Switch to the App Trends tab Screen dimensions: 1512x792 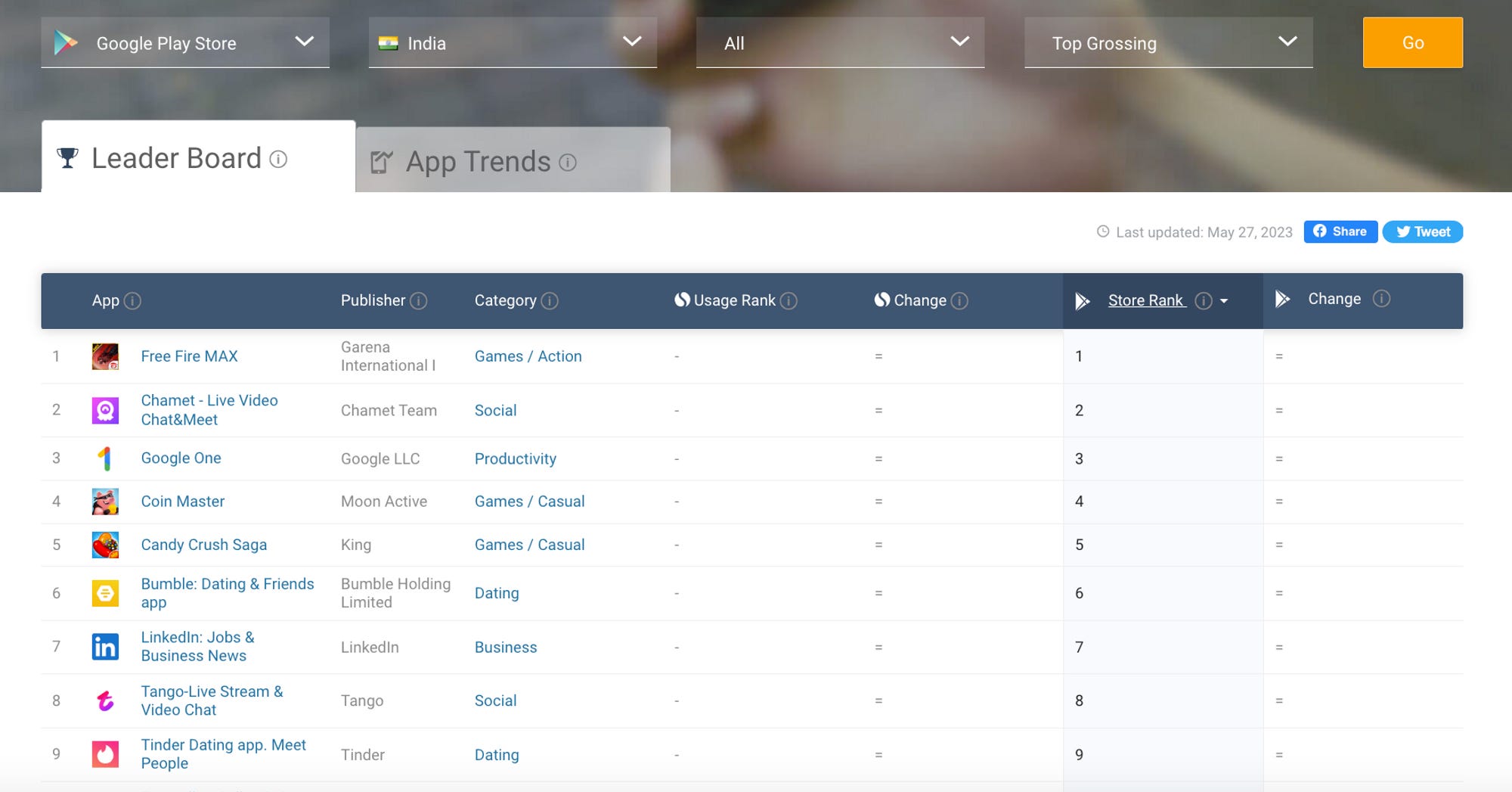point(513,160)
